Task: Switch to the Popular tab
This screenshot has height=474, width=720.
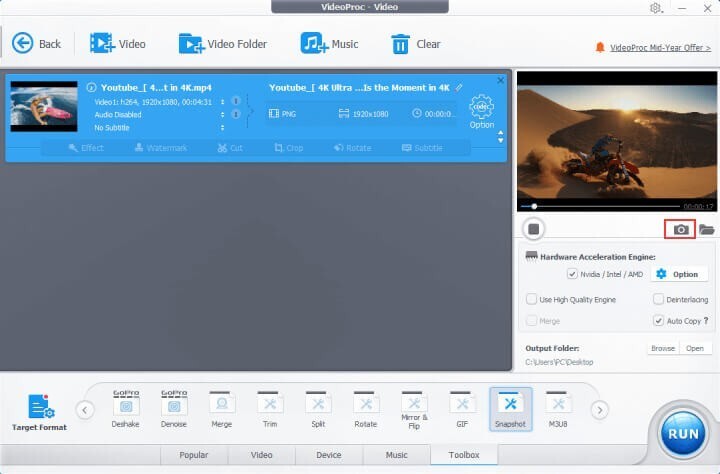Action: pos(193,455)
